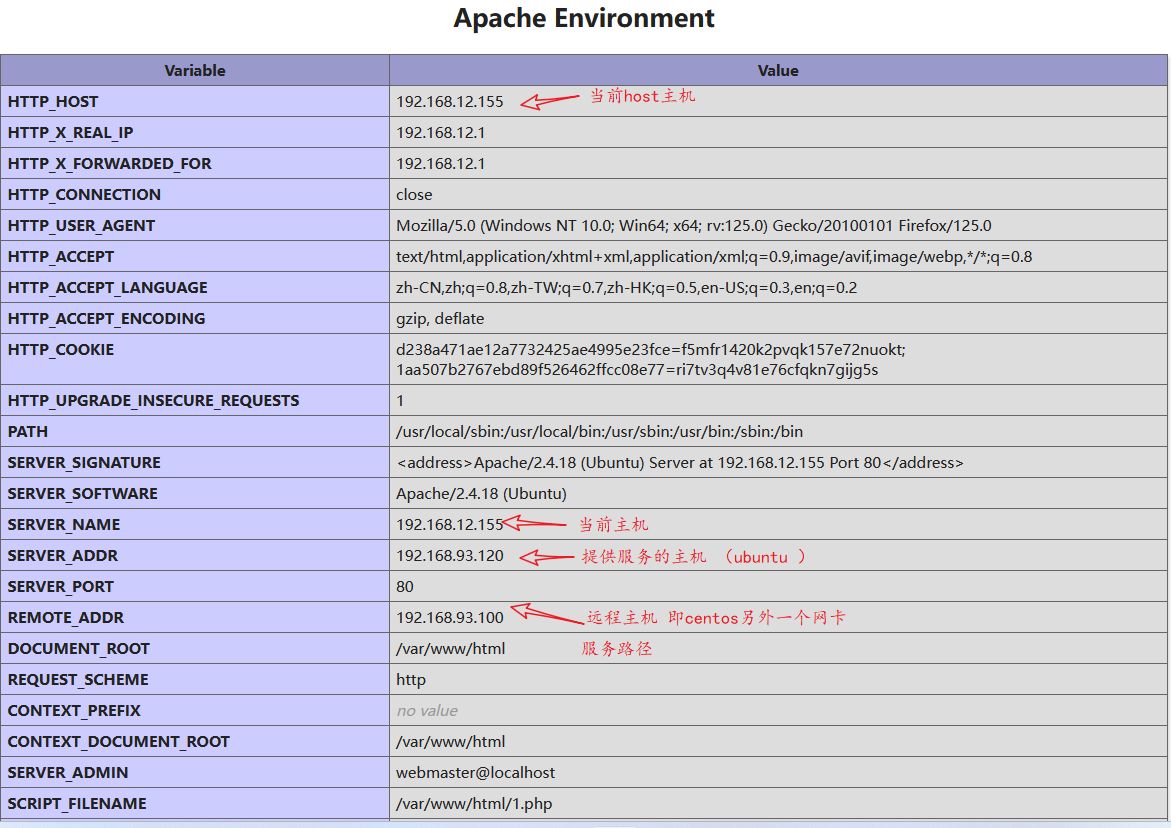Select the webmaster@localhost value
1171x828 pixels.
(476, 772)
